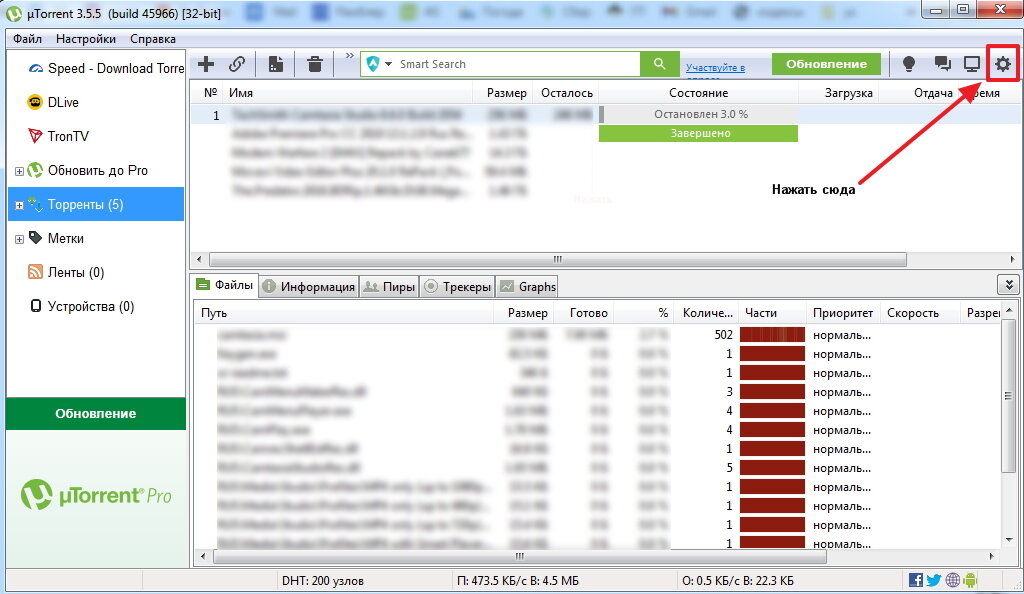Open search provider shield dropdown

379,64
